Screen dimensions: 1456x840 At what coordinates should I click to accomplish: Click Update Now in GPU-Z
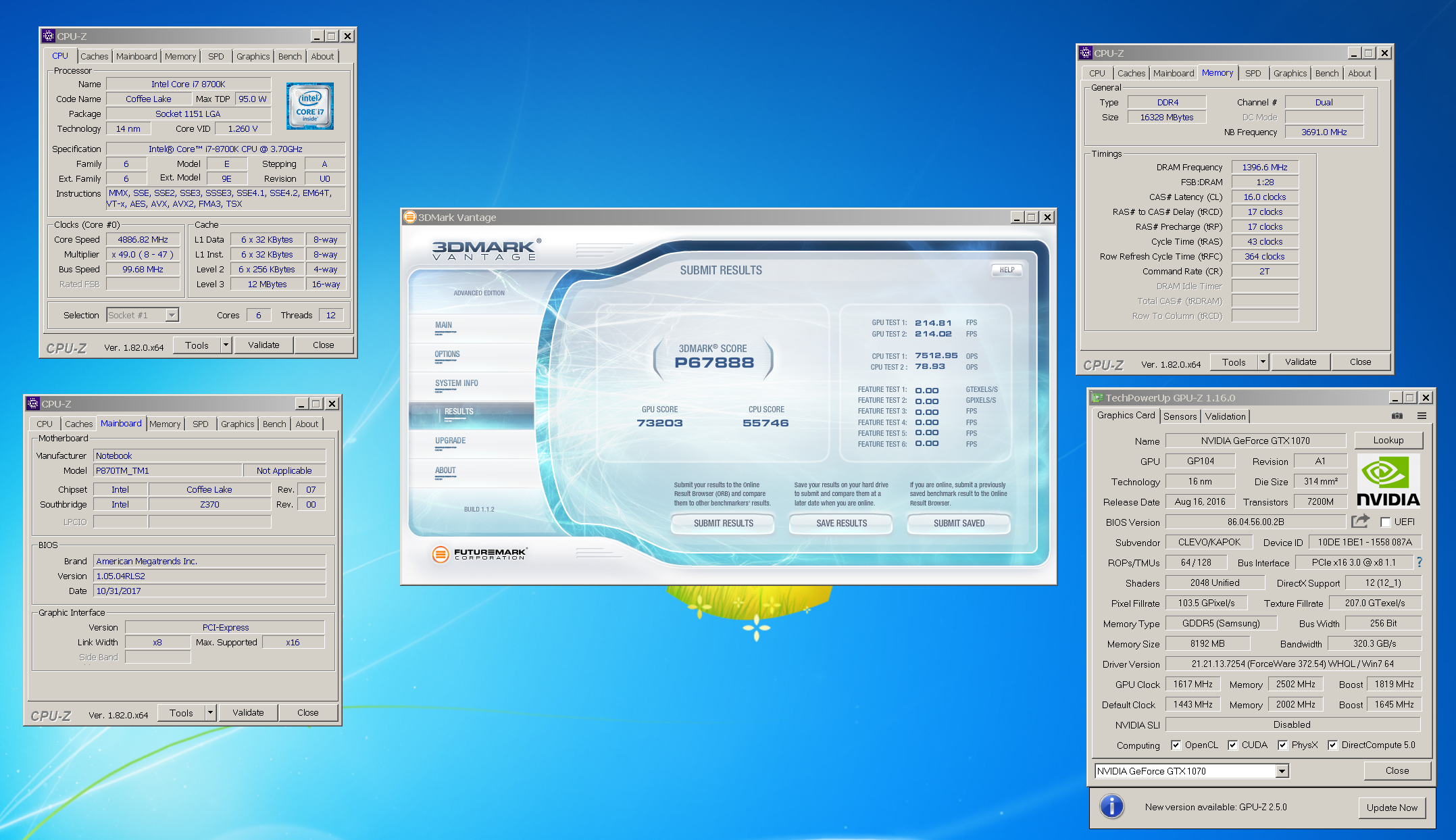[1392, 807]
